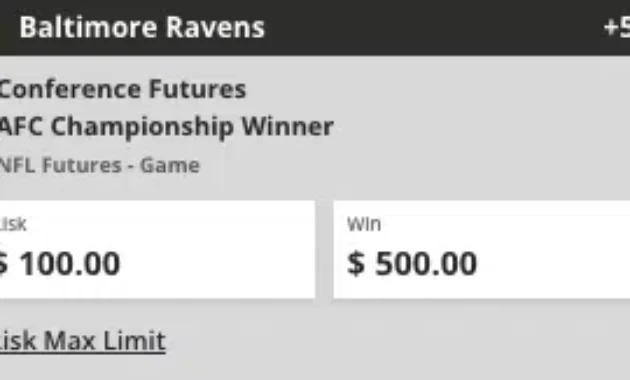Click the word Futures in Conference Futures
The height and width of the screenshot is (380, 630).
tap(197, 89)
